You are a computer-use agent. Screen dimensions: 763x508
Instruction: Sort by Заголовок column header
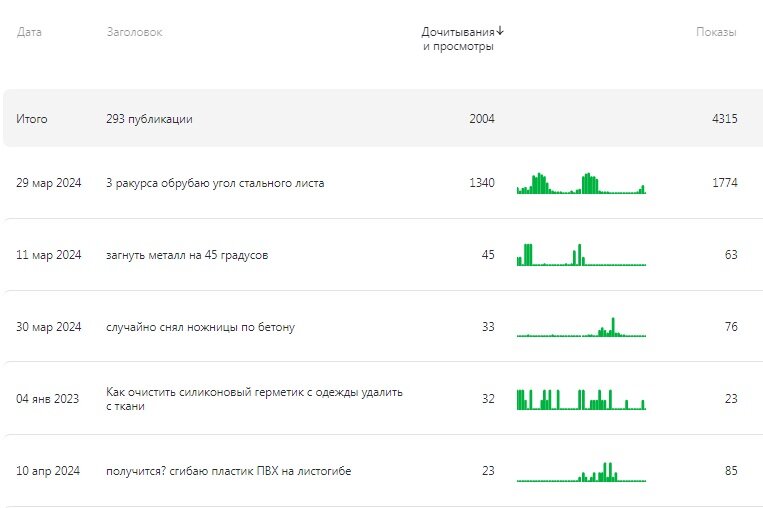(134, 32)
